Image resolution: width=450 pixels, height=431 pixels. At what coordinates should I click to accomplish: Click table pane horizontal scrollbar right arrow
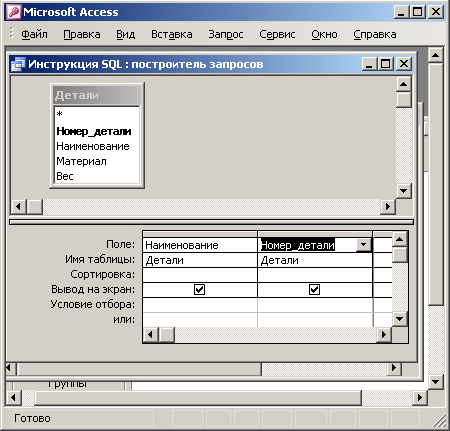388,207
